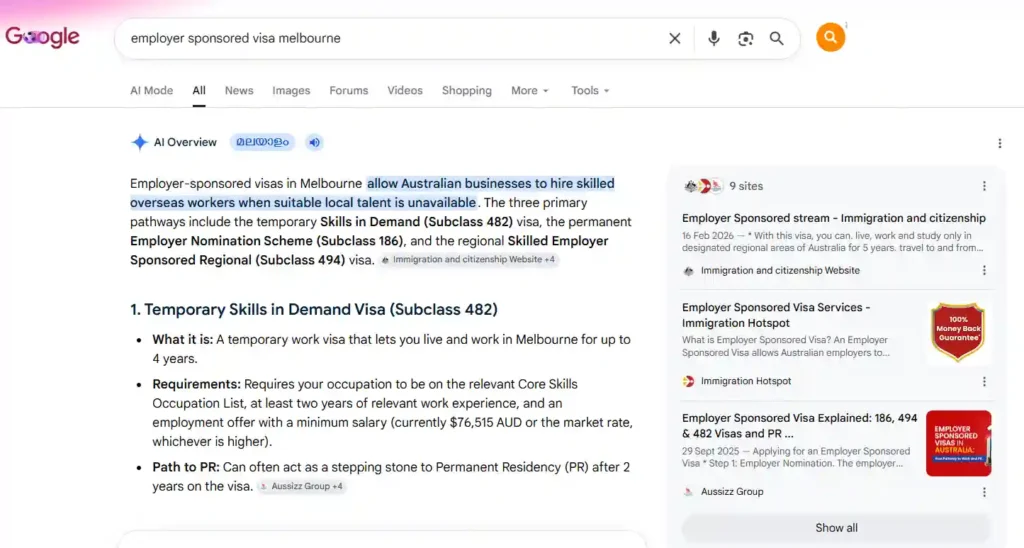The width and height of the screenshot is (1024, 548).
Task: Expand the Tools dropdown
Action: [590, 91]
